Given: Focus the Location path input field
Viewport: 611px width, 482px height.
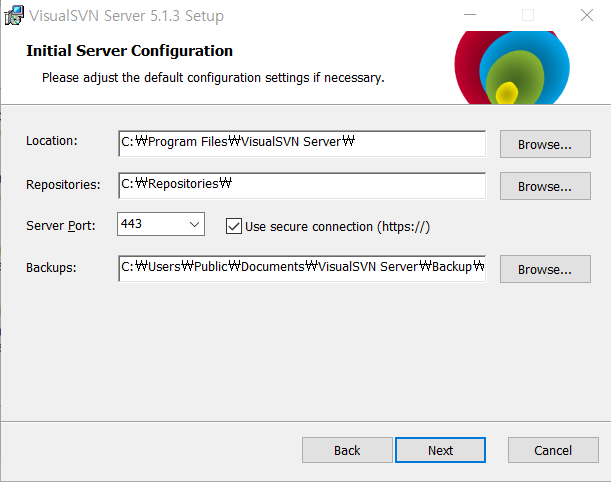Looking at the screenshot, I should 302,144.
